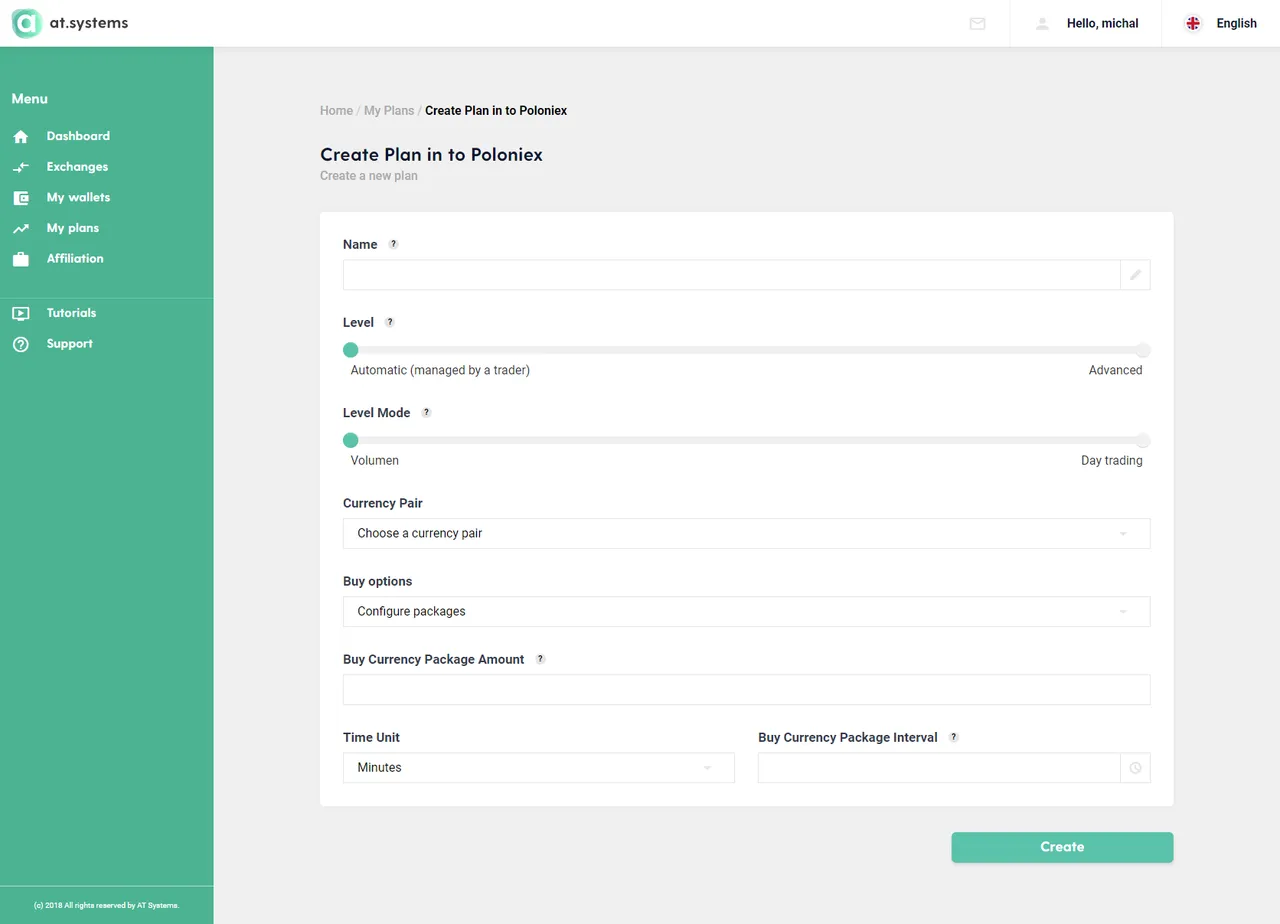Screen dimensions: 1280x924
Task: Click 'Create Plan in to Poloniex' breadcrumb text
Action: pyautogui.click(x=496, y=111)
